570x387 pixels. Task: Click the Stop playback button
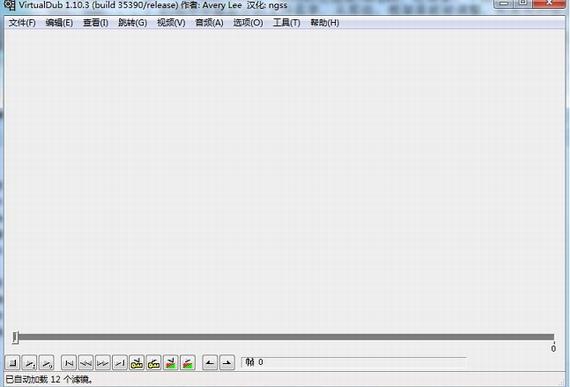[x=12, y=363]
